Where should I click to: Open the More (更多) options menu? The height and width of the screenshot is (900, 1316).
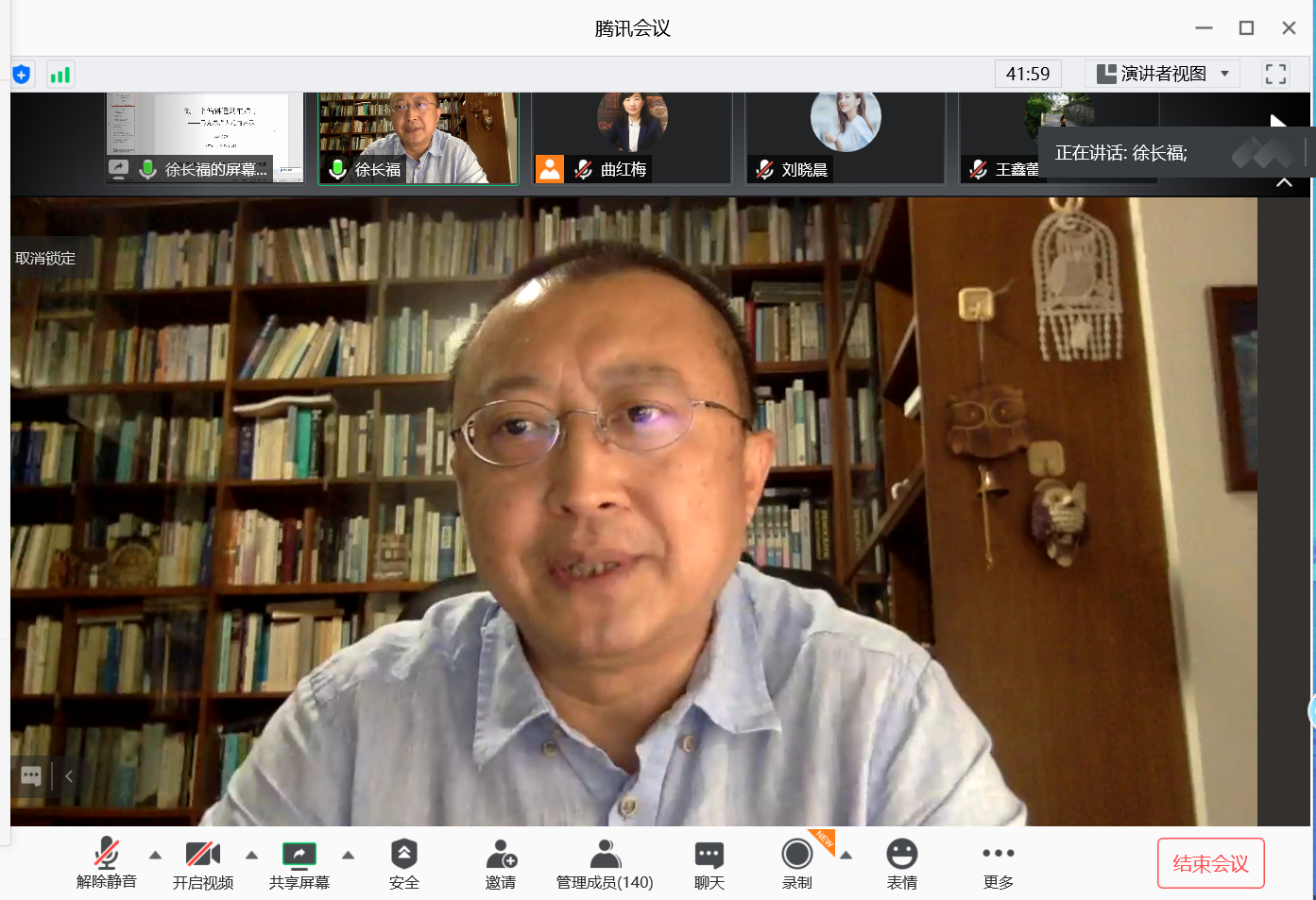[998, 863]
